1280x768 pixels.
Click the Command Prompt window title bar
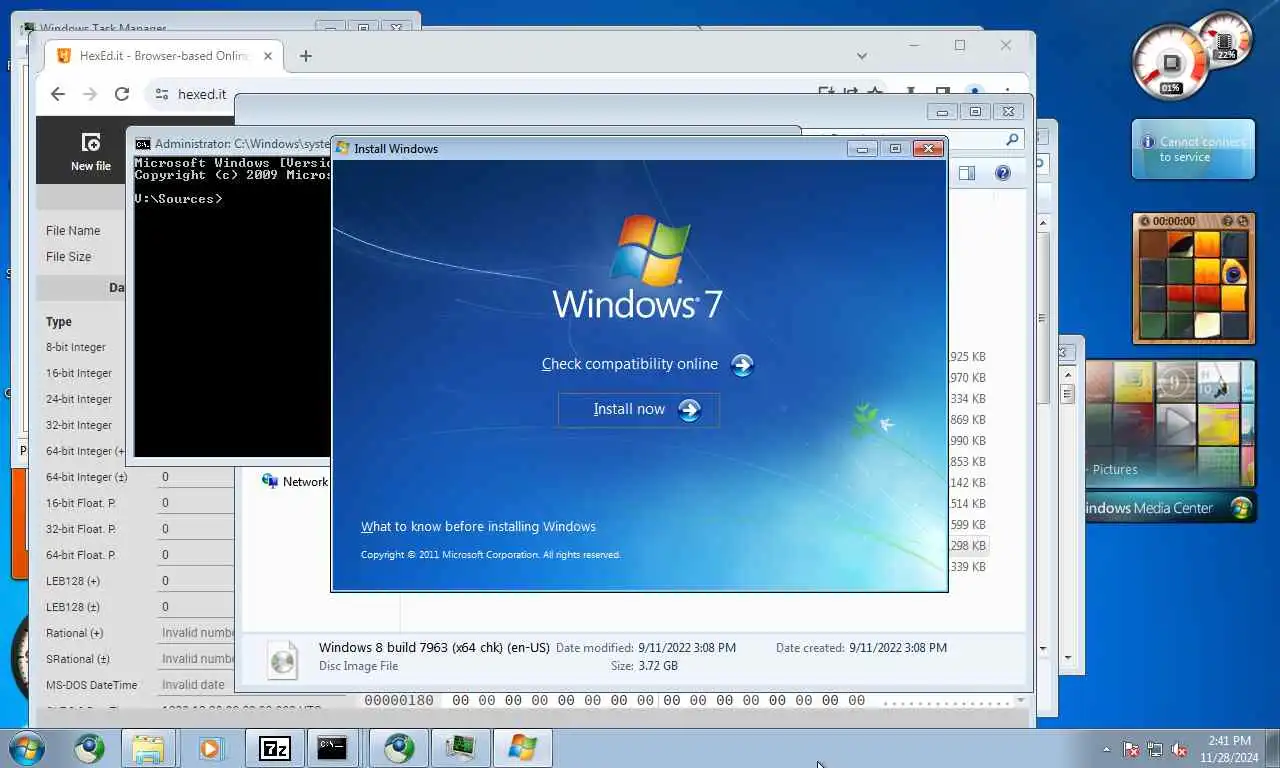click(232, 144)
